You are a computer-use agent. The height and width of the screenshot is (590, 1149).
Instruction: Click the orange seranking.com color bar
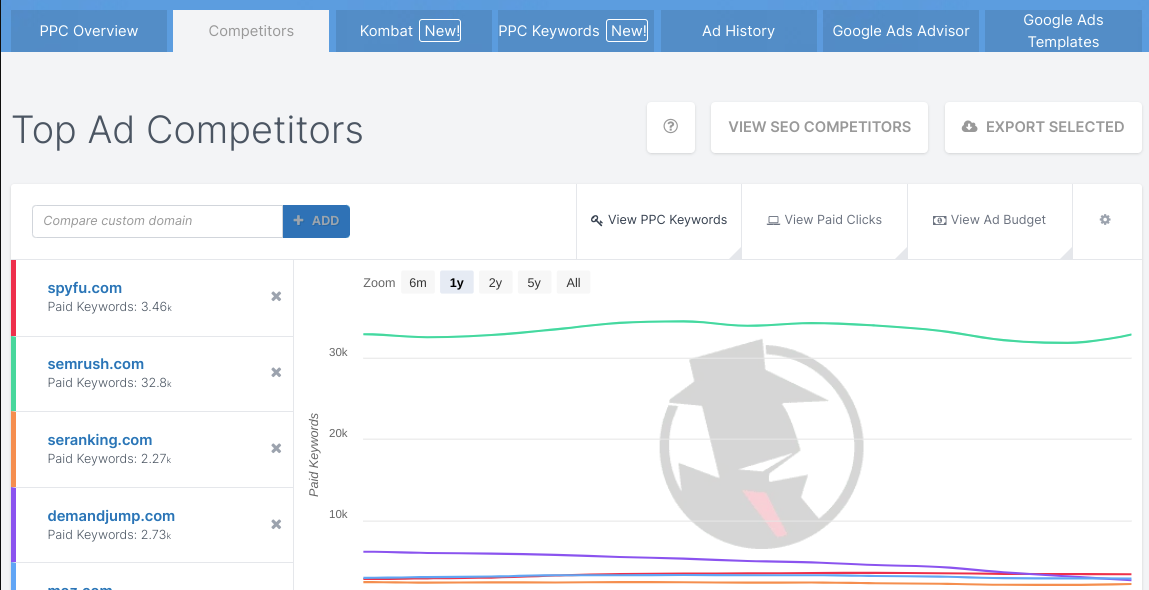(x=13, y=450)
